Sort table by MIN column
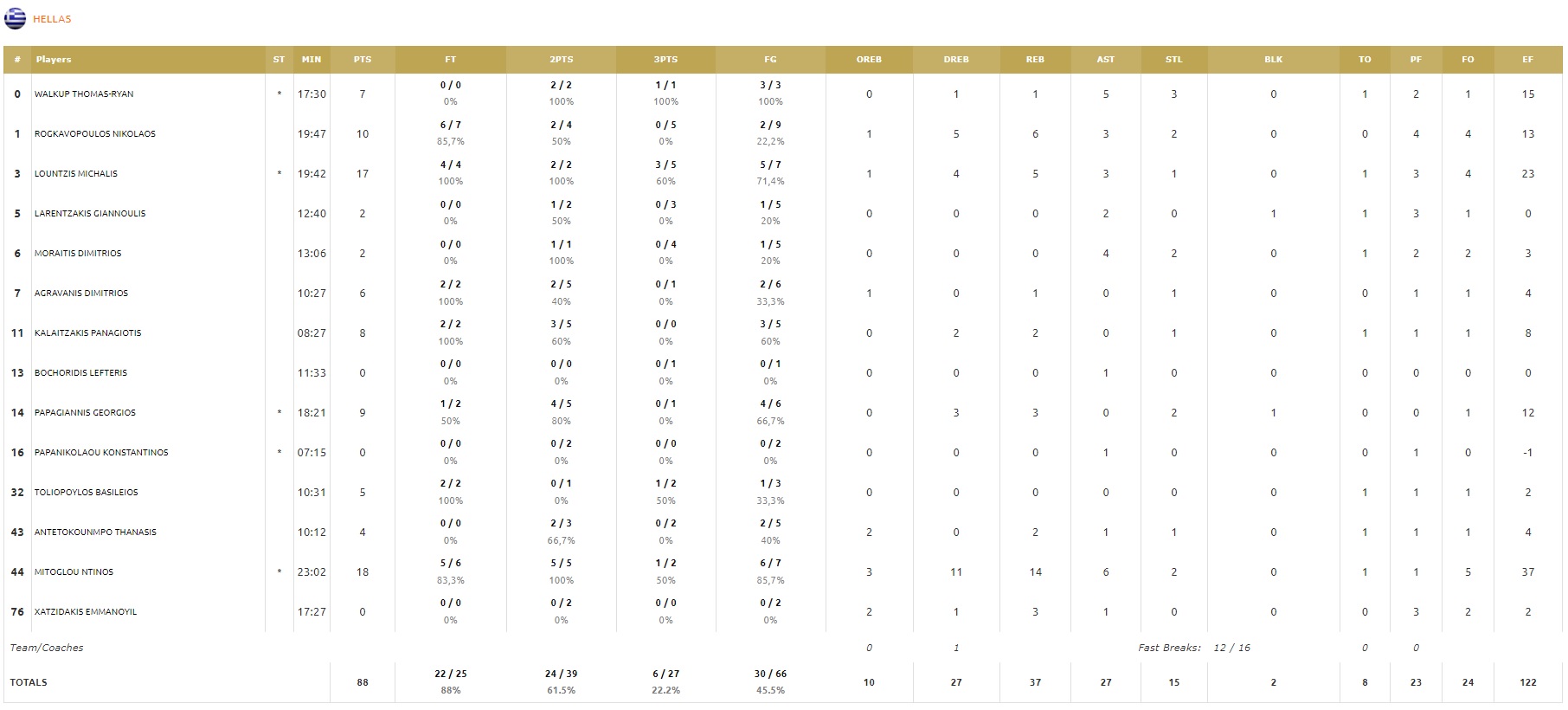 click(312, 60)
